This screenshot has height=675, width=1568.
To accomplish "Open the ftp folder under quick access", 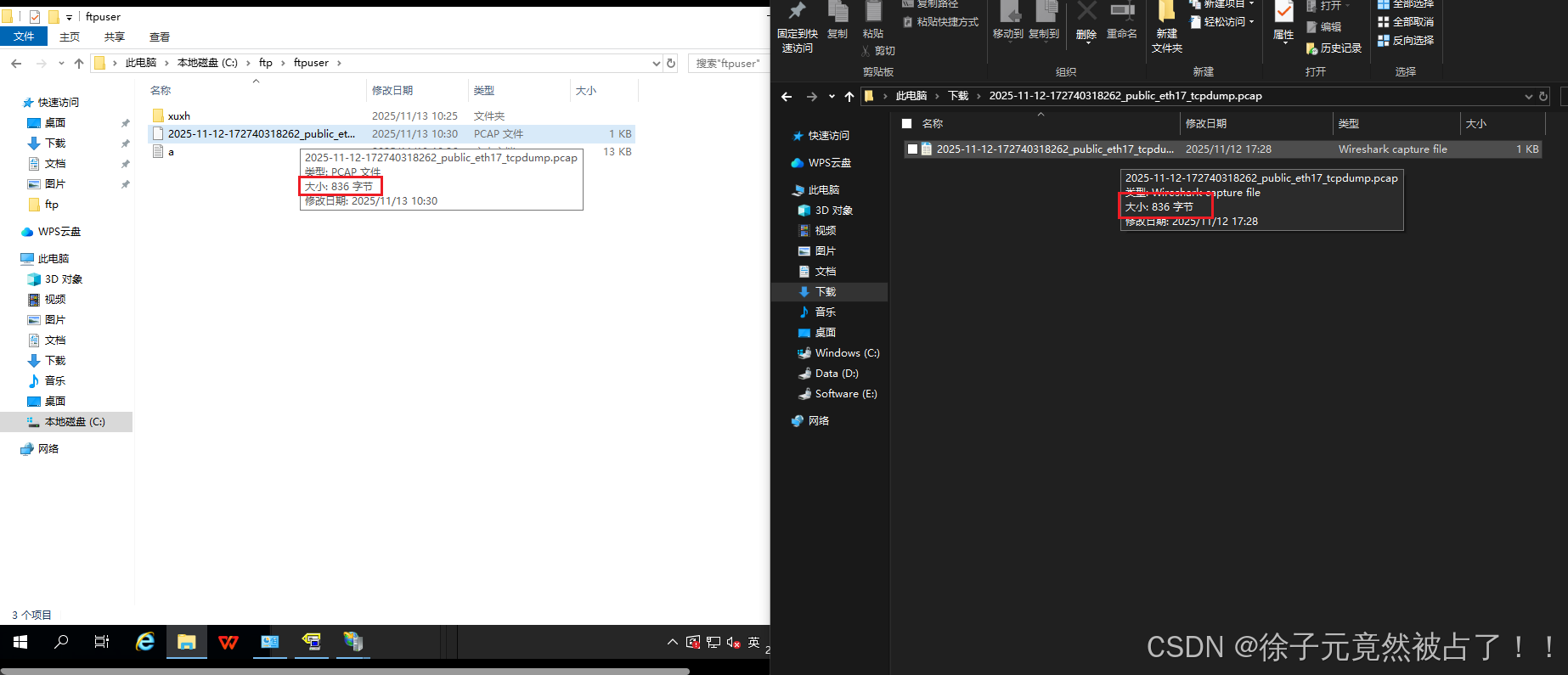I will [52, 205].
